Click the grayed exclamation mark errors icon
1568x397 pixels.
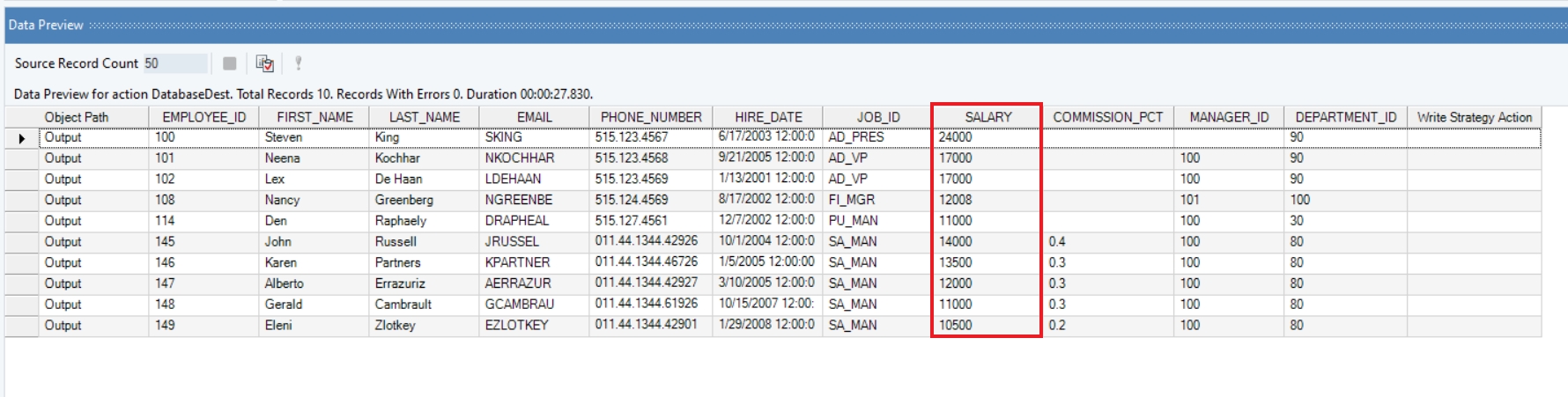[299, 63]
